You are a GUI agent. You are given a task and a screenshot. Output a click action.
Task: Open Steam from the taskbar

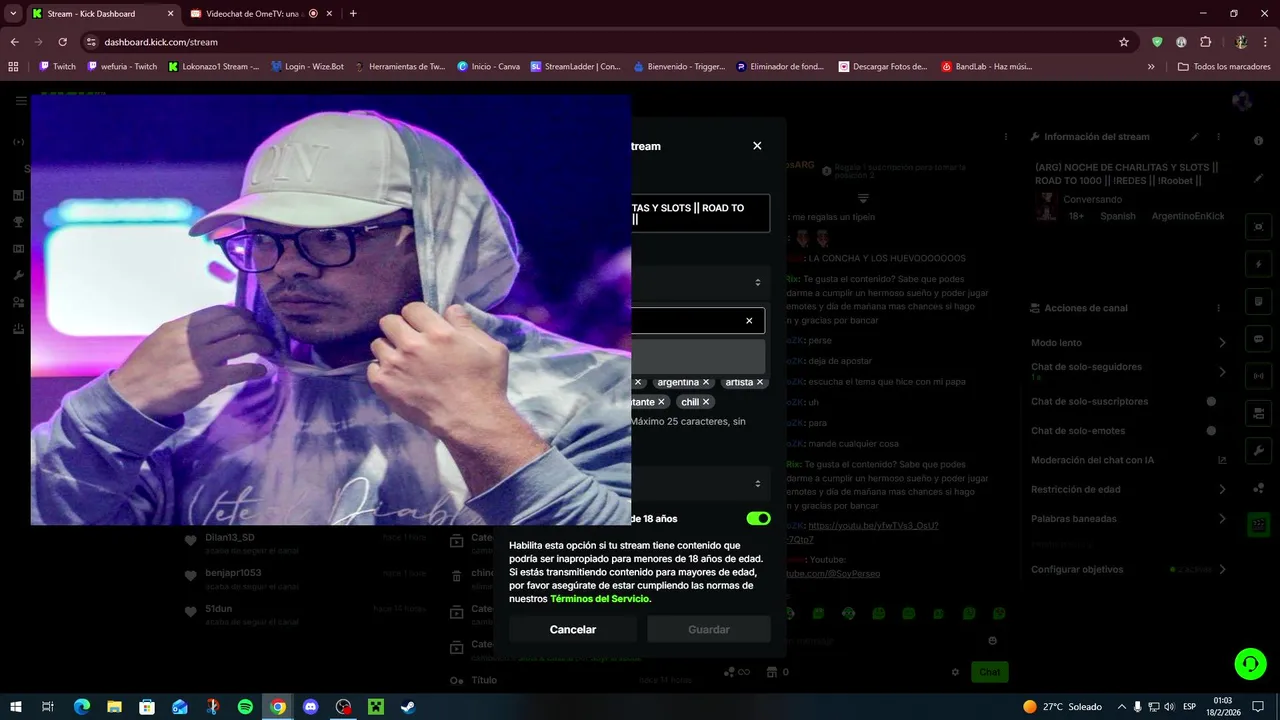[x=408, y=707]
